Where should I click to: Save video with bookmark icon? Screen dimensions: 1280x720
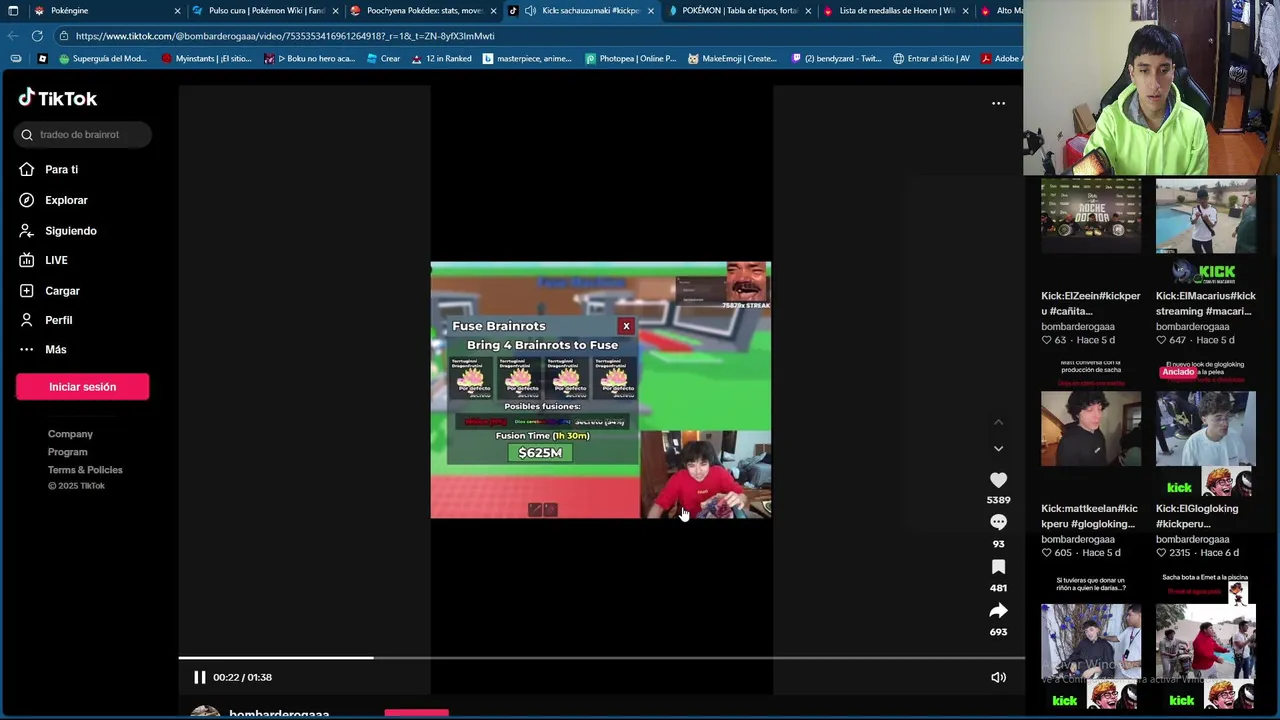click(998, 567)
